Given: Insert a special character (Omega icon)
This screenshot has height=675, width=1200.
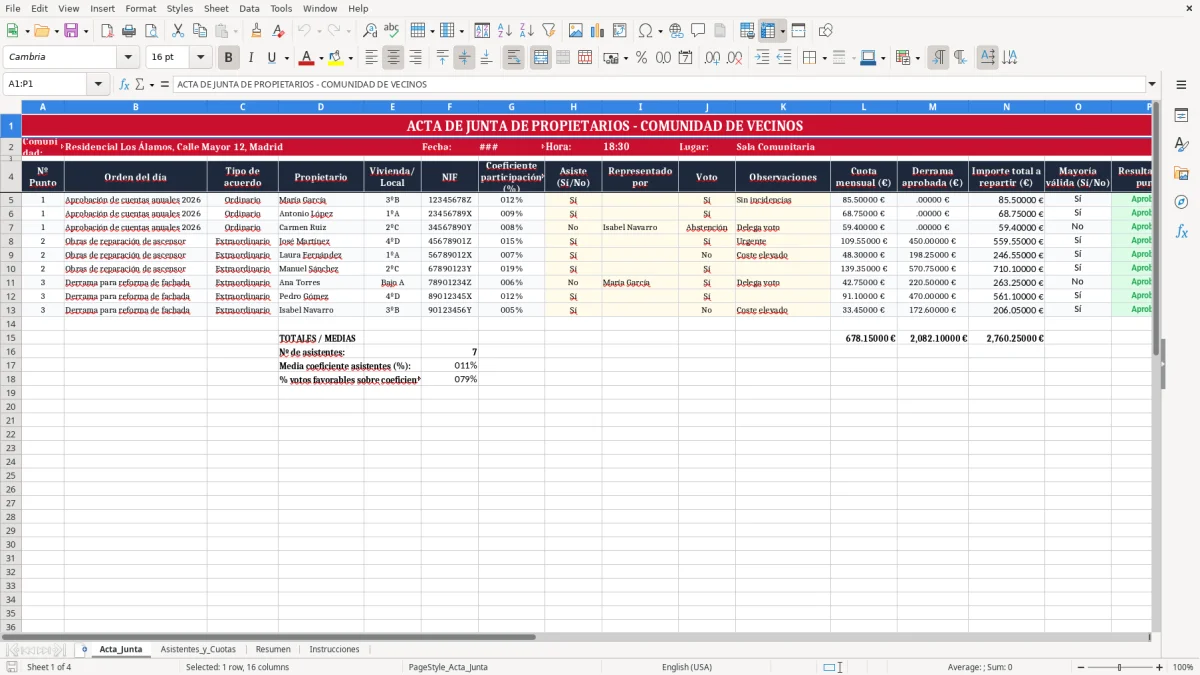Looking at the screenshot, I should coord(645,31).
